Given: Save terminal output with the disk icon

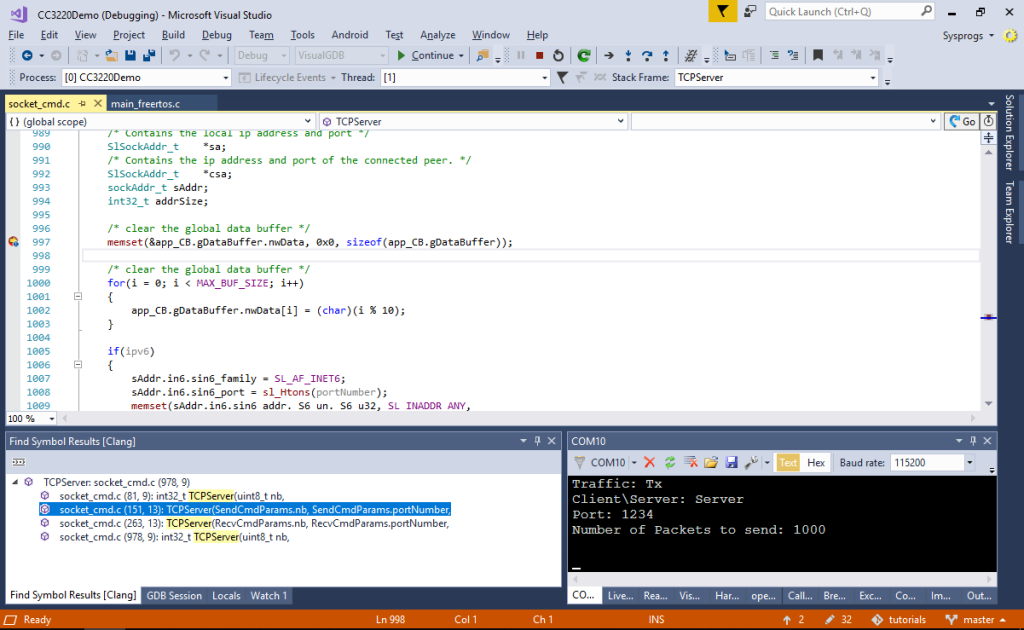Looking at the screenshot, I should click(732, 461).
